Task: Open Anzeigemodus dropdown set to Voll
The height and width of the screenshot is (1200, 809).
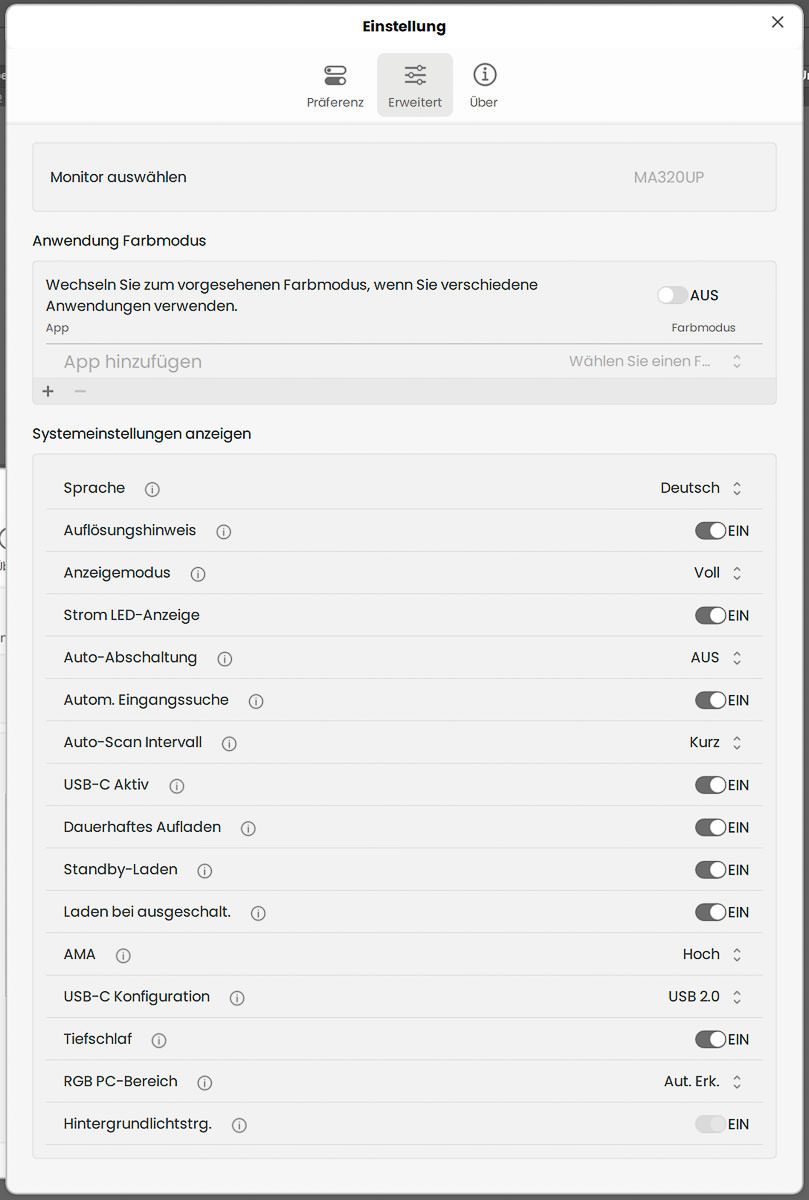Action: click(x=717, y=573)
